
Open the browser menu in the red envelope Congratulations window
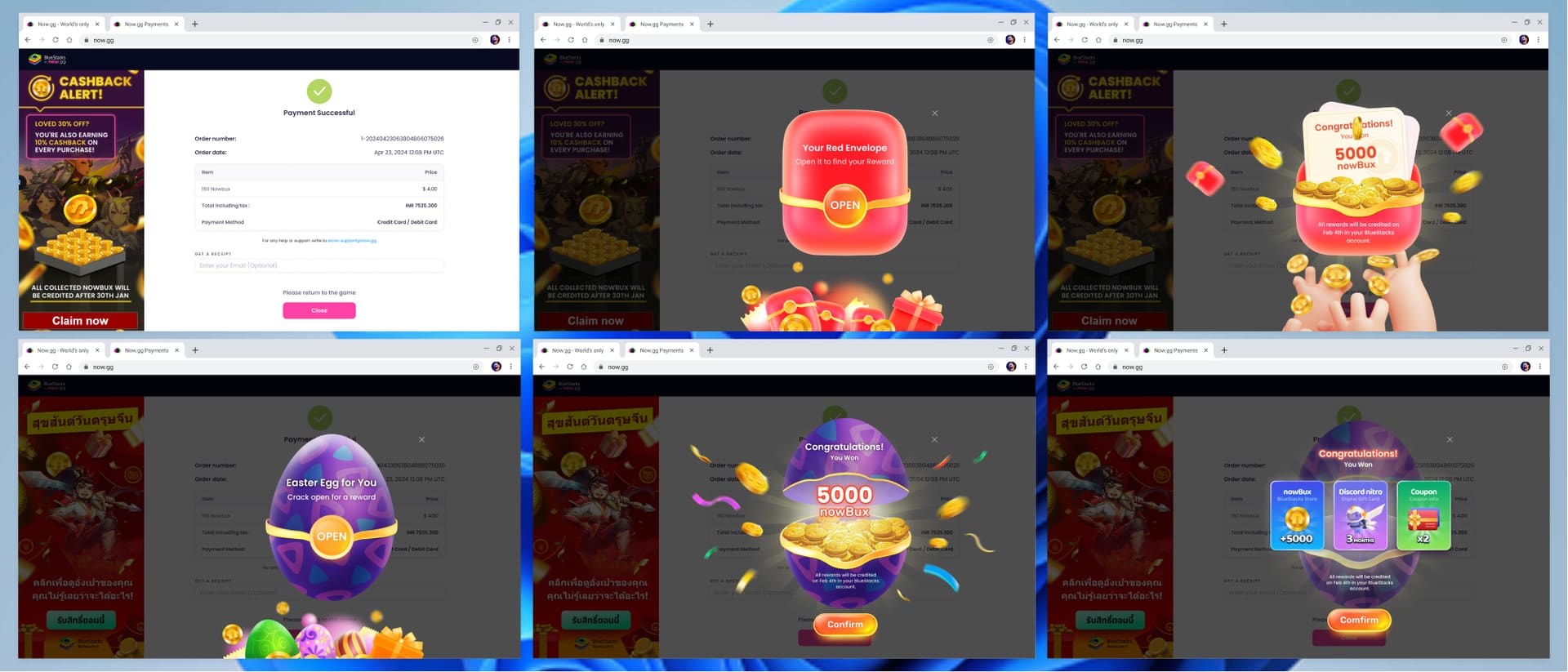pos(1539,40)
